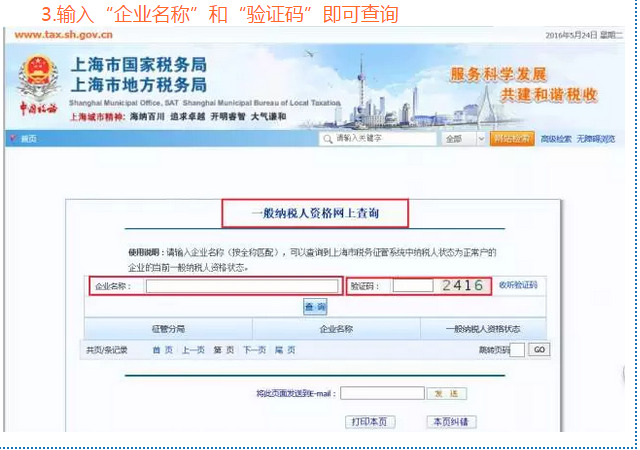Click the GO page jump button
The height and width of the screenshot is (450, 640).
pyautogui.click(x=539, y=350)
